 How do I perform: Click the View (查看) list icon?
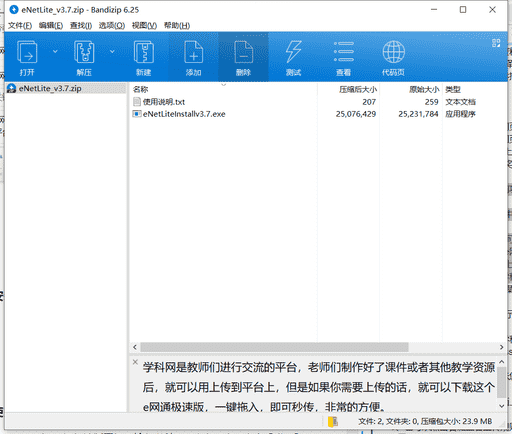[x=344, y=52]
